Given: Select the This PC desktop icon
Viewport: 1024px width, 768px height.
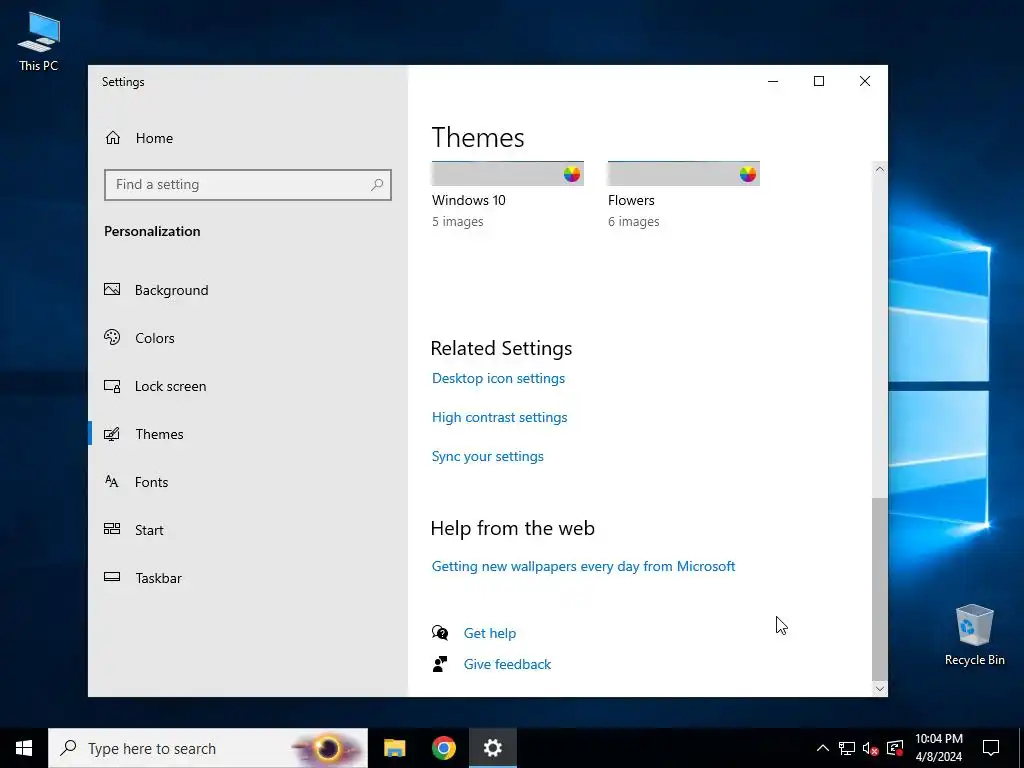Looking at the screenshot, I should point(39,40).
